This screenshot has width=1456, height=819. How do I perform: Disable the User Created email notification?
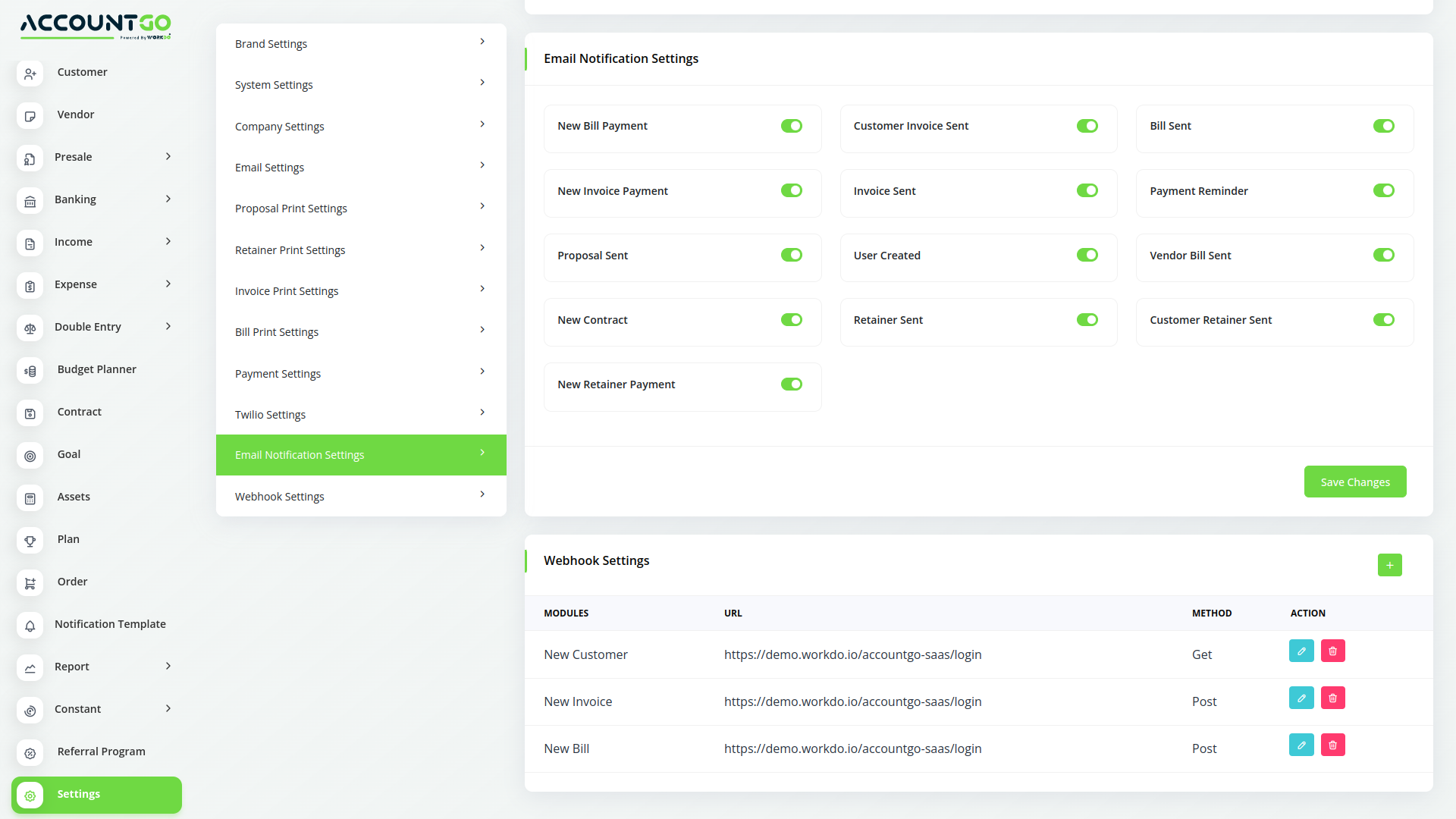tap(1087, 255)
